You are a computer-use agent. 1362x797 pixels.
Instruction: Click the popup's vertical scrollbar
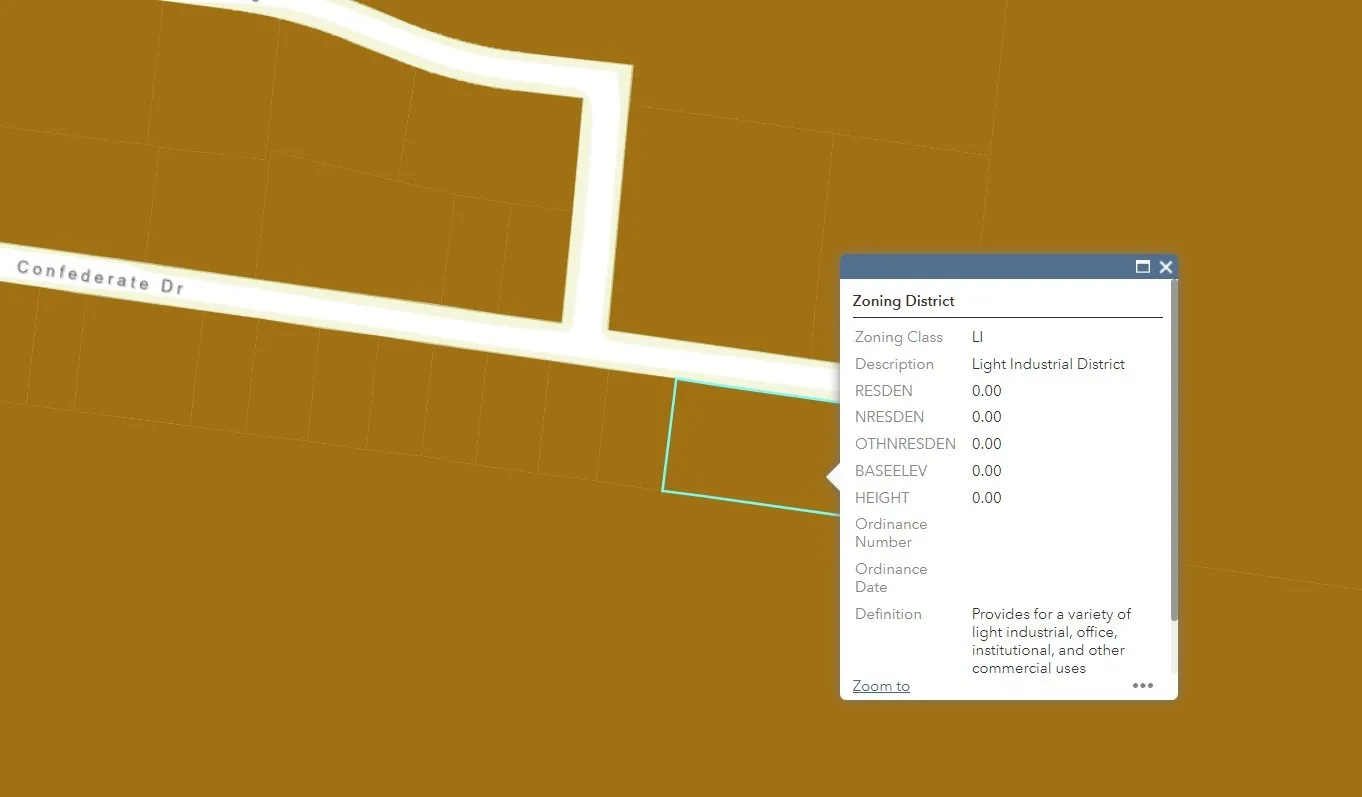pos(1174,450)
